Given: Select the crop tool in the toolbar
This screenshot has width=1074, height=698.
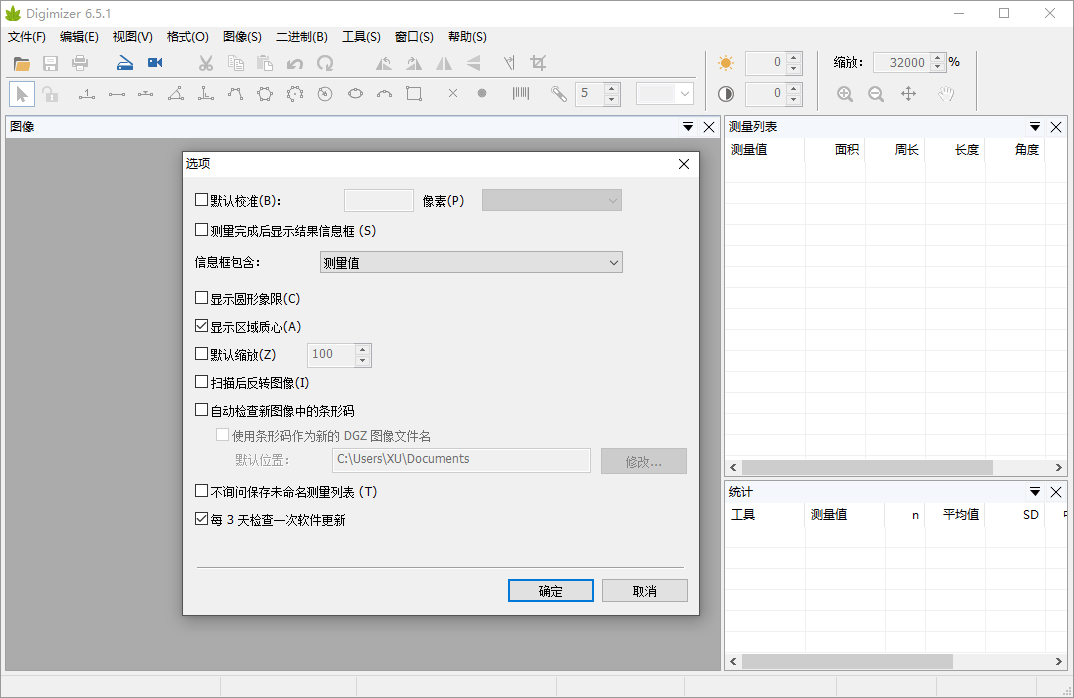Looking at the screenshot, I should pyautogui.click(x=538, y=62).
